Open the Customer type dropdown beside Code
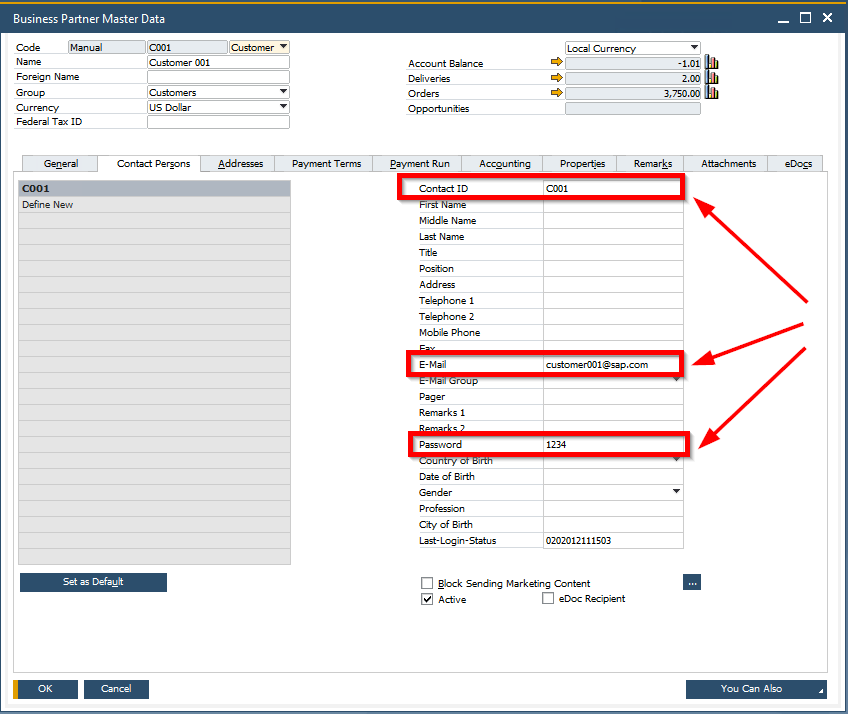Viewport: 848px width, 714px height. 281,46
